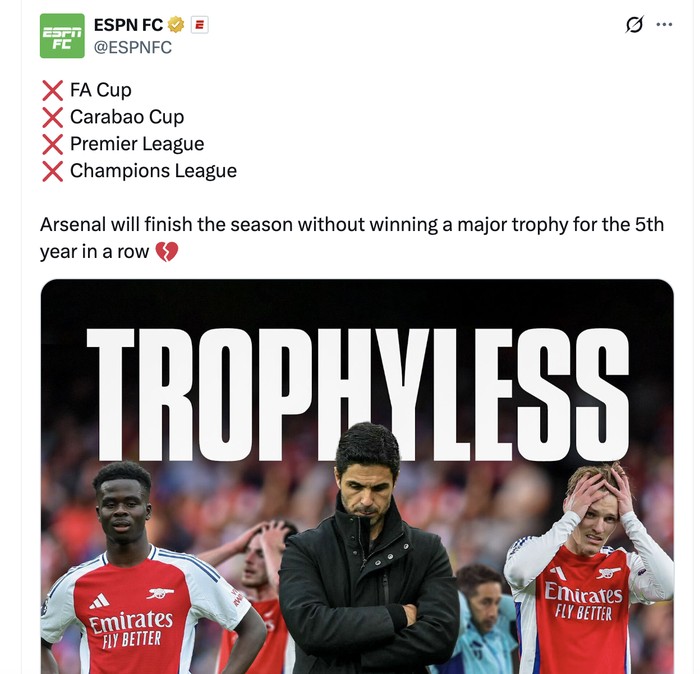Image resolution: width=700 pixels, height=674 pixels.
Task: Click the red ESPN affiliate badge
Action: coord(199,25)
